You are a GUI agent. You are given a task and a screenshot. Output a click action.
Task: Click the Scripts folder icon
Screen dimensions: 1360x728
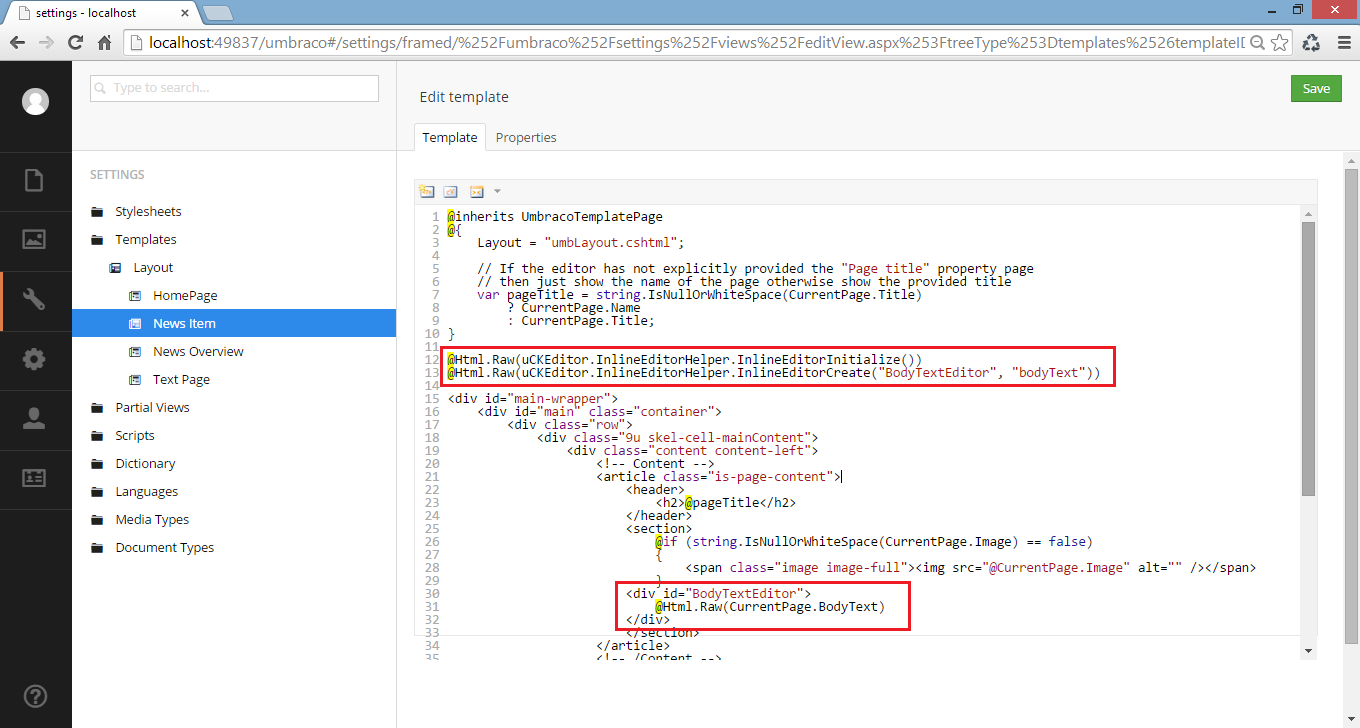tap(97, 436)
